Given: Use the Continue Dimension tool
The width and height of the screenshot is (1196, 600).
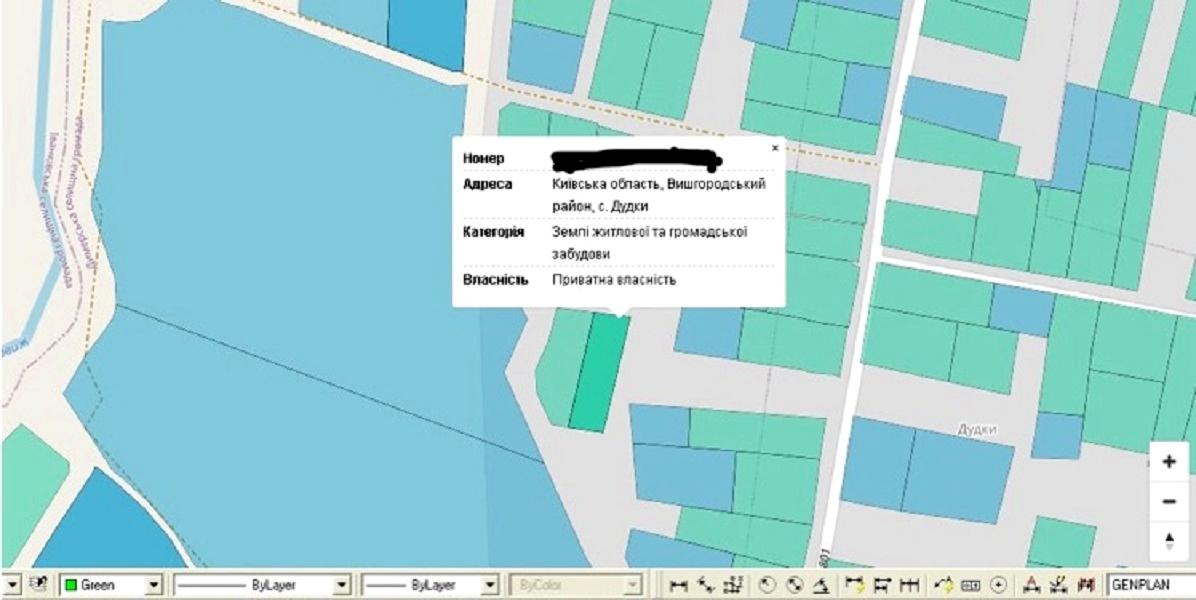Looking at the screenshot, I should click(909, 585).
